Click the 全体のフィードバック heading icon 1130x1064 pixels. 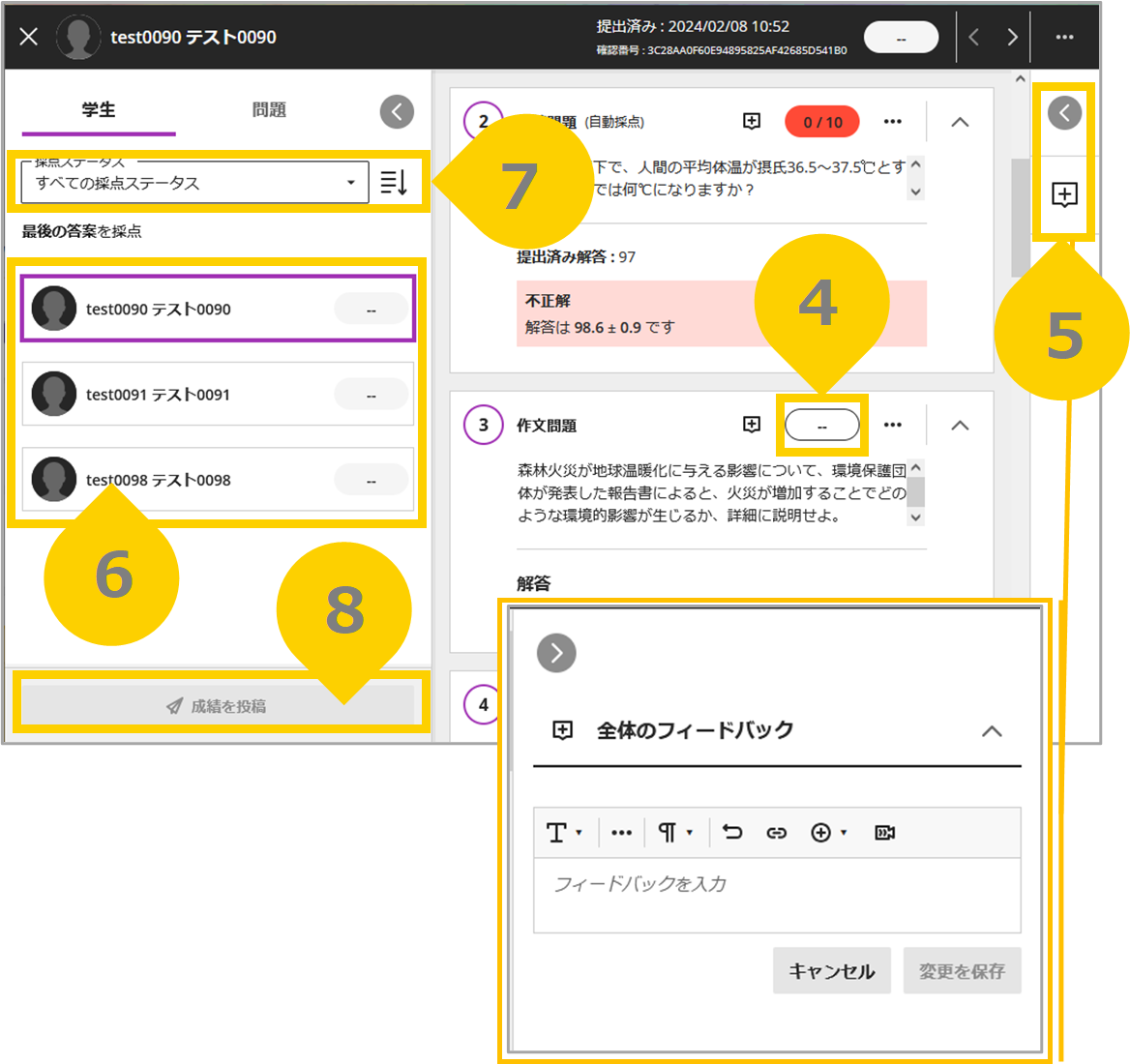coord(563,730)
